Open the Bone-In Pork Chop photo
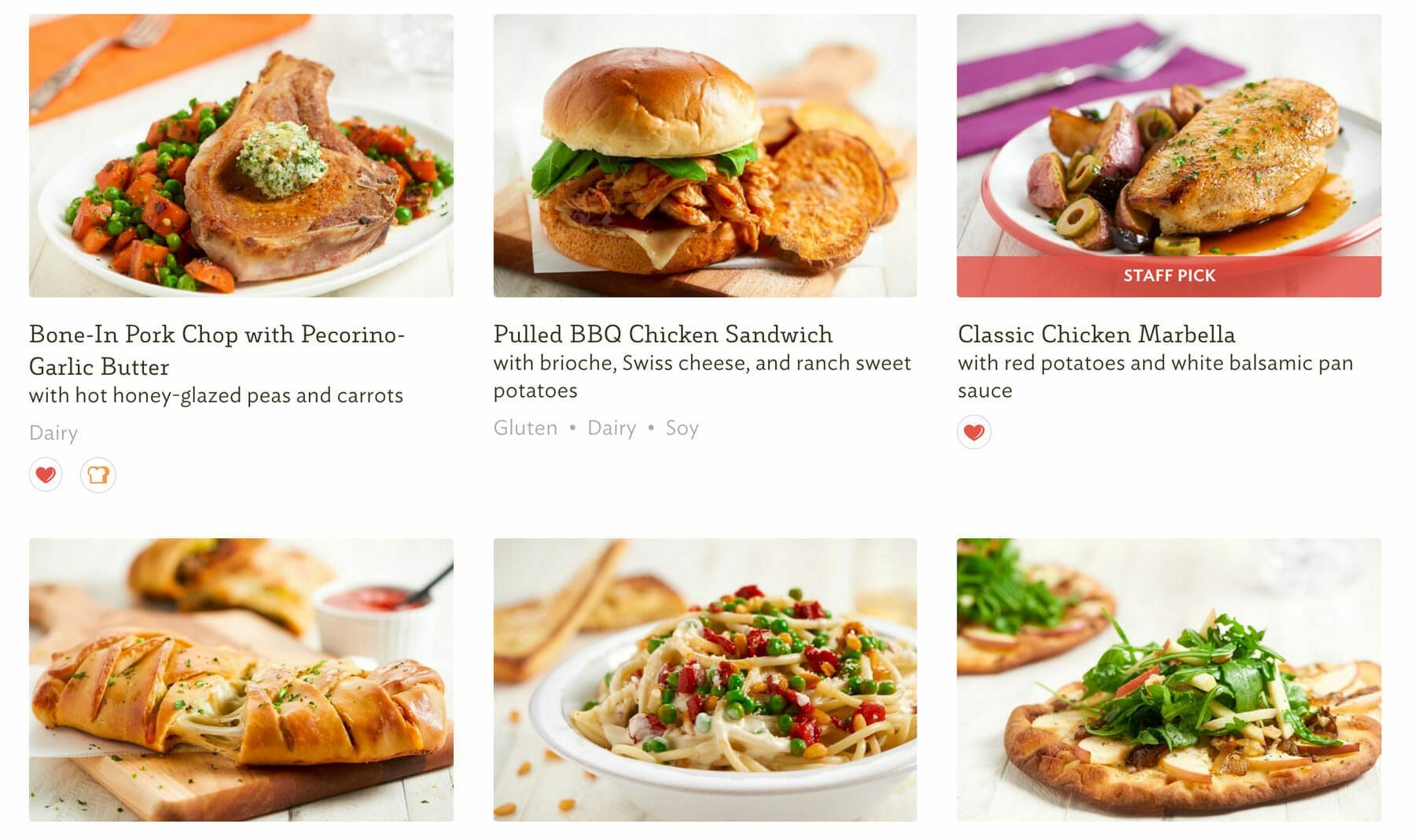Screen dimensions: 1415x840 [x=241, y=156]
